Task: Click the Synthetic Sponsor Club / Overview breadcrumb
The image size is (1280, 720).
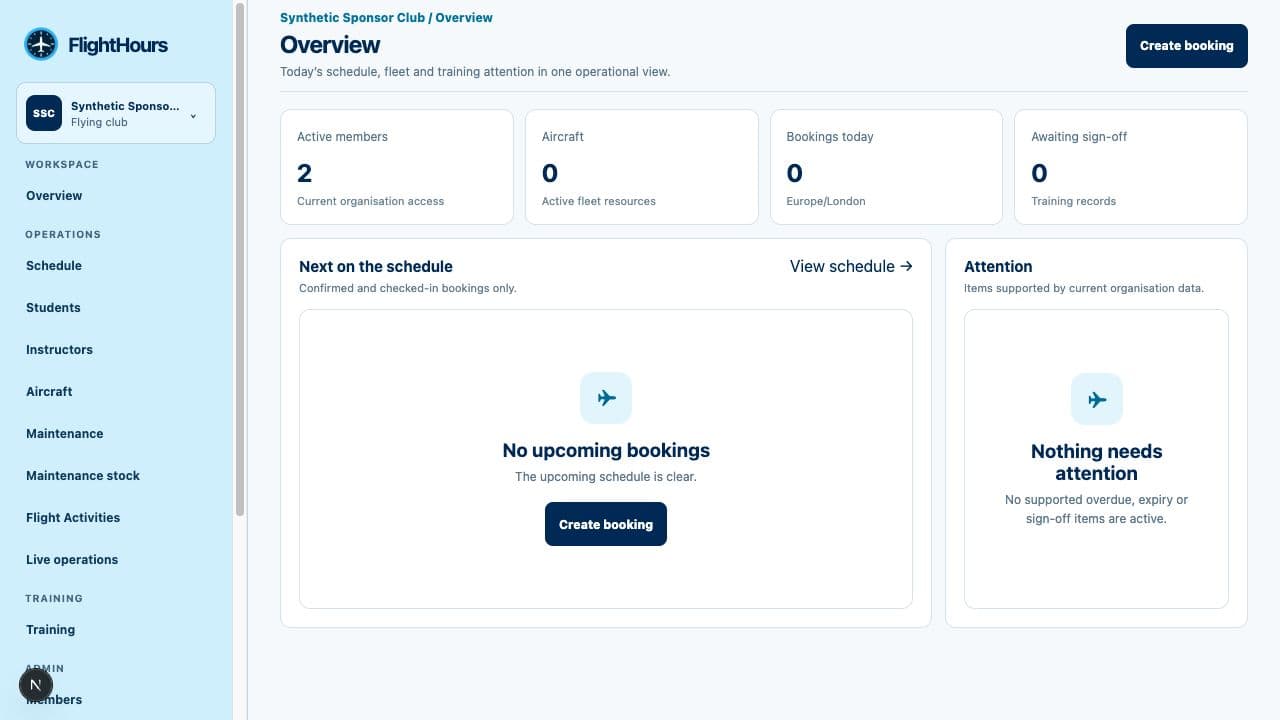Action: [x=386, y=18]
